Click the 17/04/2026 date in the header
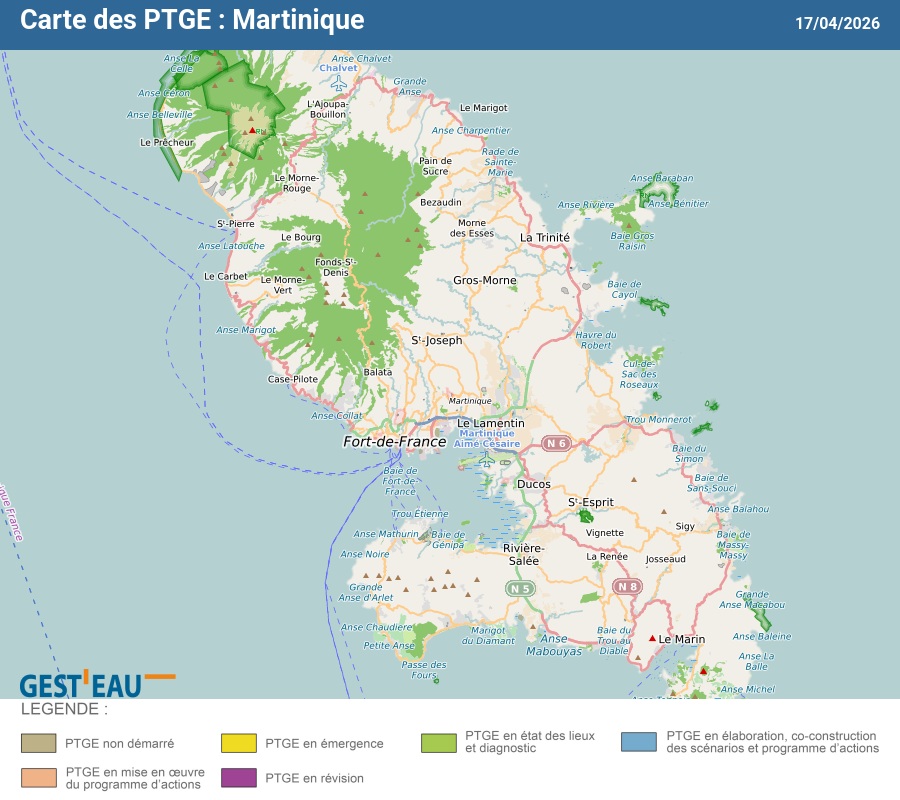Viewport: 900px width, 800px height. tap(837, 23)
